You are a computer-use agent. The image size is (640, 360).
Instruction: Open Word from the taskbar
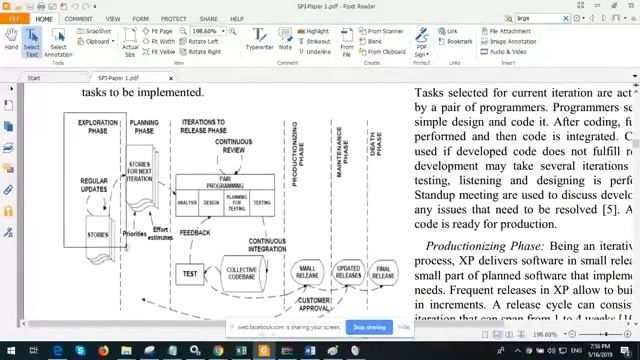(310, 351)
